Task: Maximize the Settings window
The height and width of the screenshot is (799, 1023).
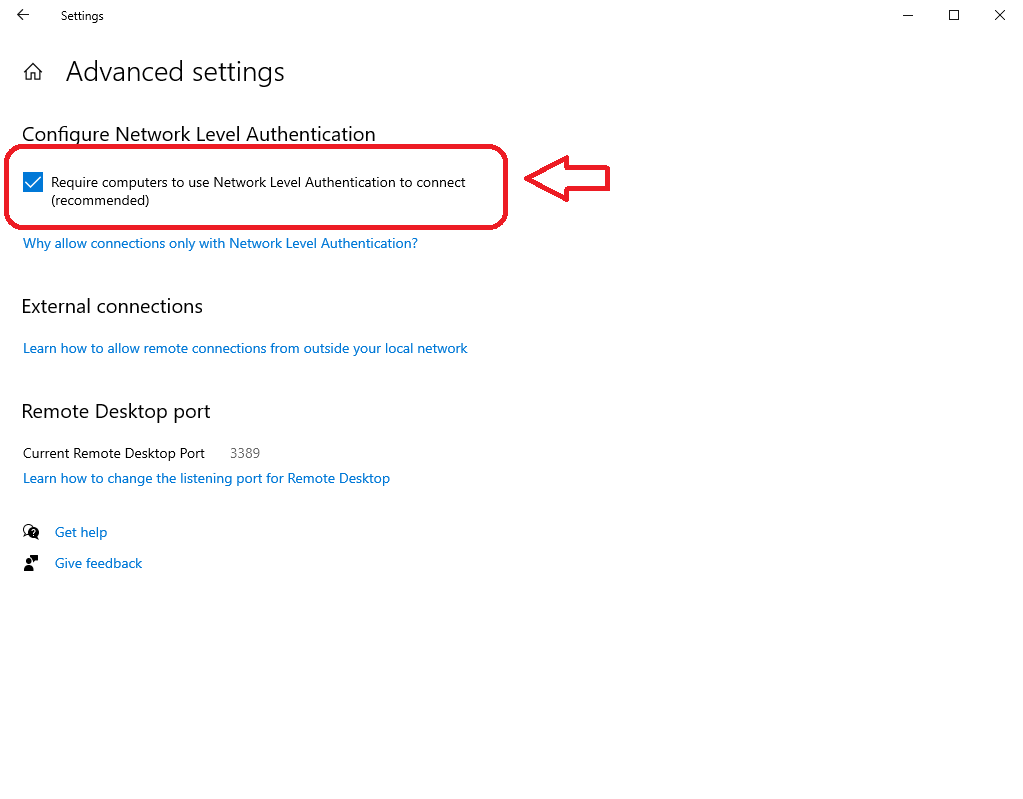Action: tap(954, 16)
